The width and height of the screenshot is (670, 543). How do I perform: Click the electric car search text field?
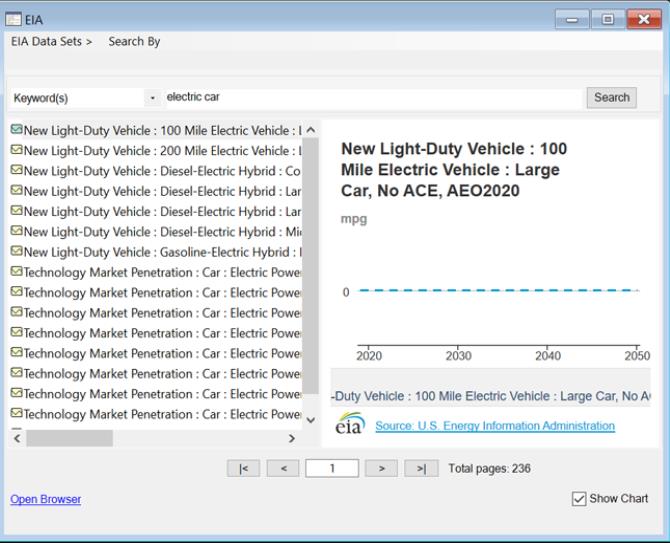click(373, 97)
